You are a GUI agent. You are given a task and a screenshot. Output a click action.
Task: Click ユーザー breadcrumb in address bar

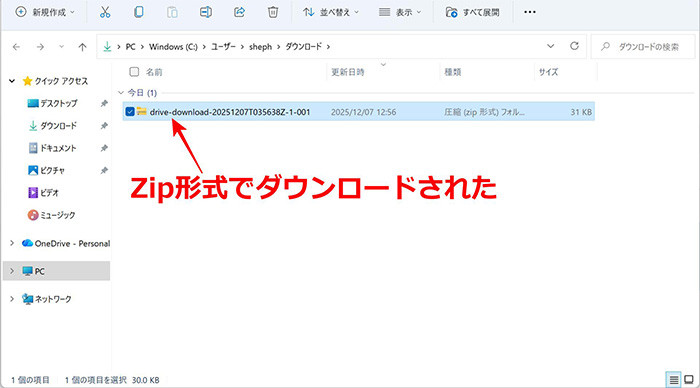point(223,46)
